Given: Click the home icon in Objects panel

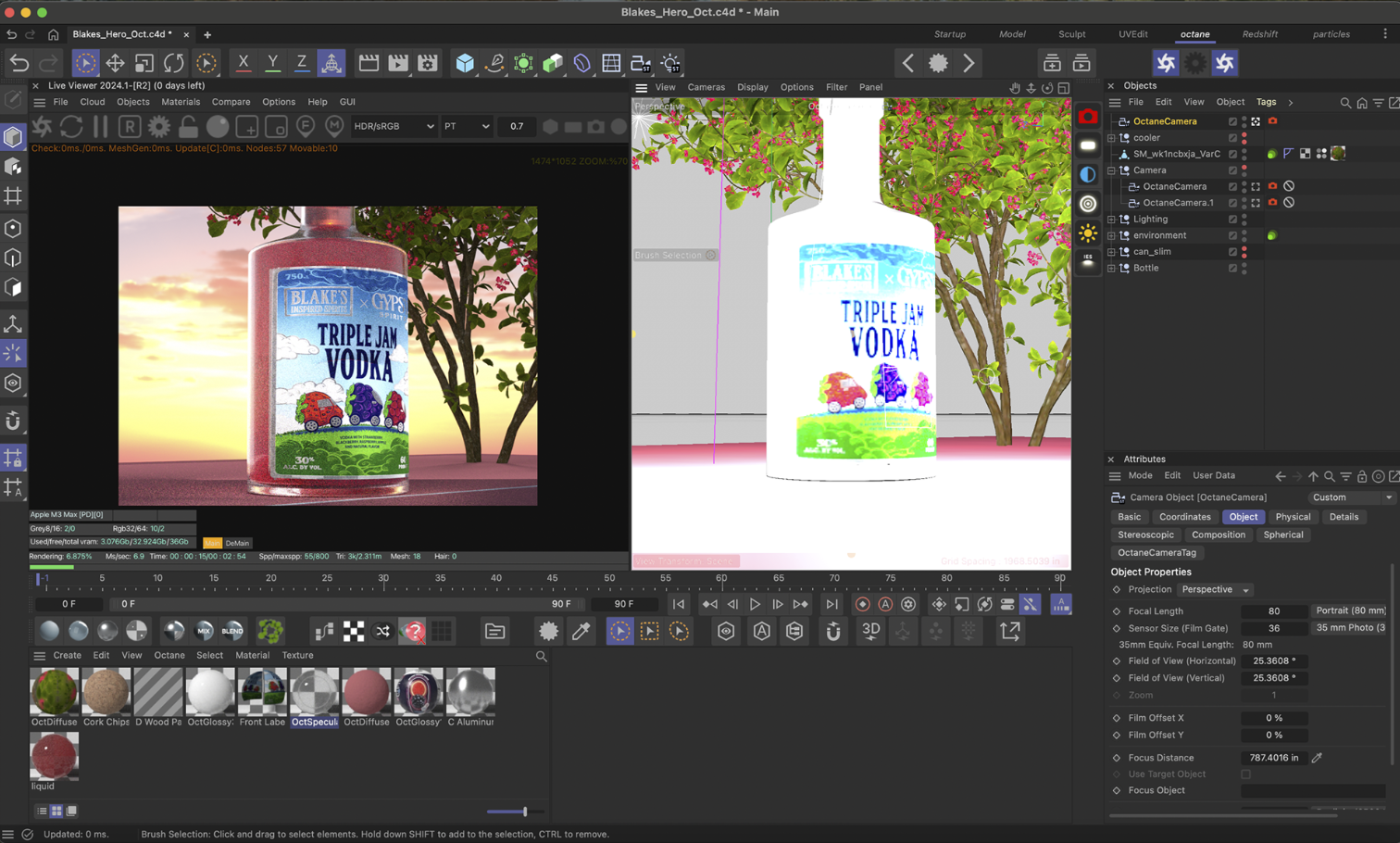Looking at the screenshot, I should pos(1362,103).
